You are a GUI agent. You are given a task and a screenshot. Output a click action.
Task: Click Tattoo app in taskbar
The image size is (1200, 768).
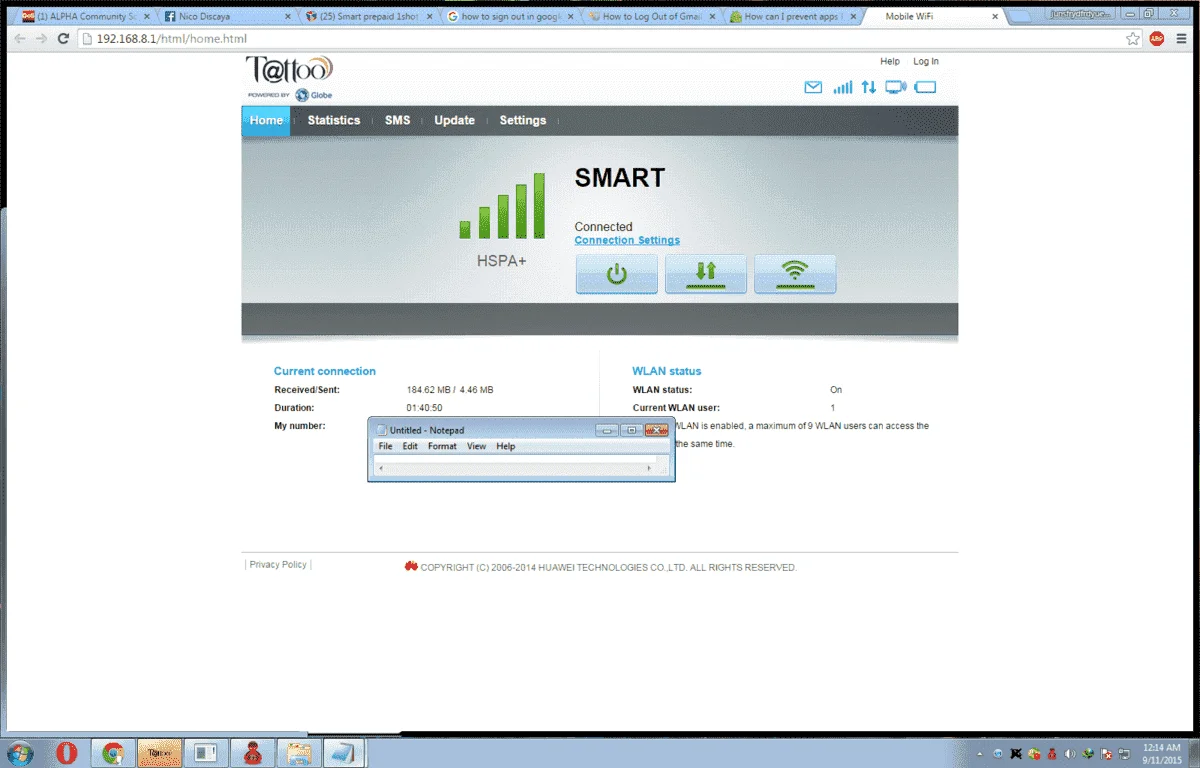[159, 753]
